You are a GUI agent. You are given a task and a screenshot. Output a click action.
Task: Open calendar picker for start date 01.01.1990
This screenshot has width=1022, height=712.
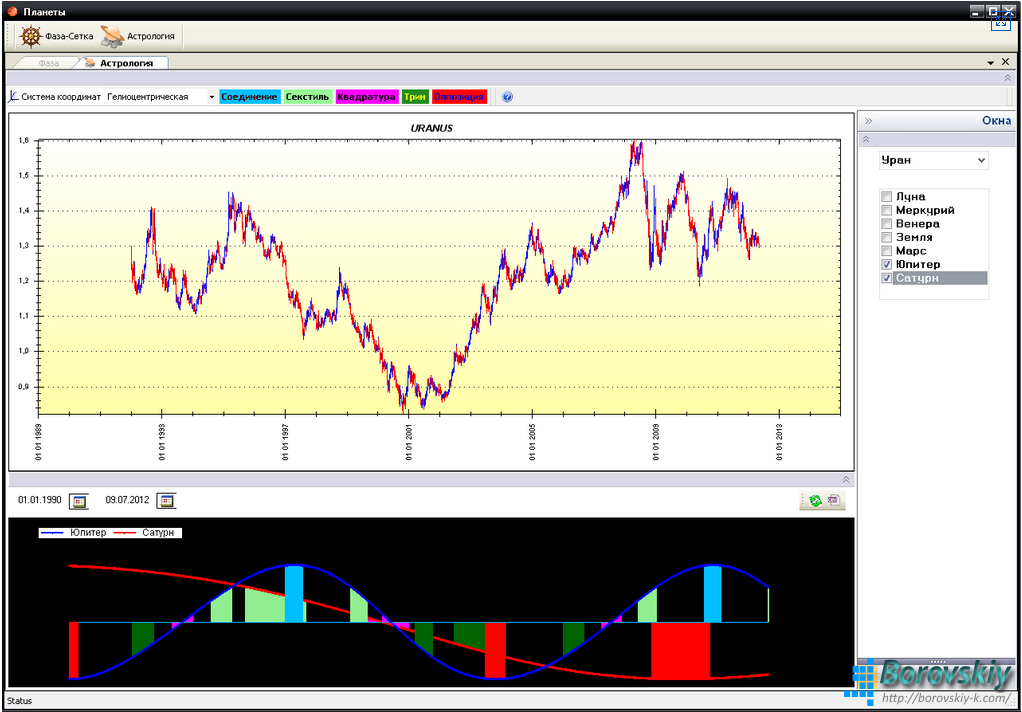pos(78,501)
